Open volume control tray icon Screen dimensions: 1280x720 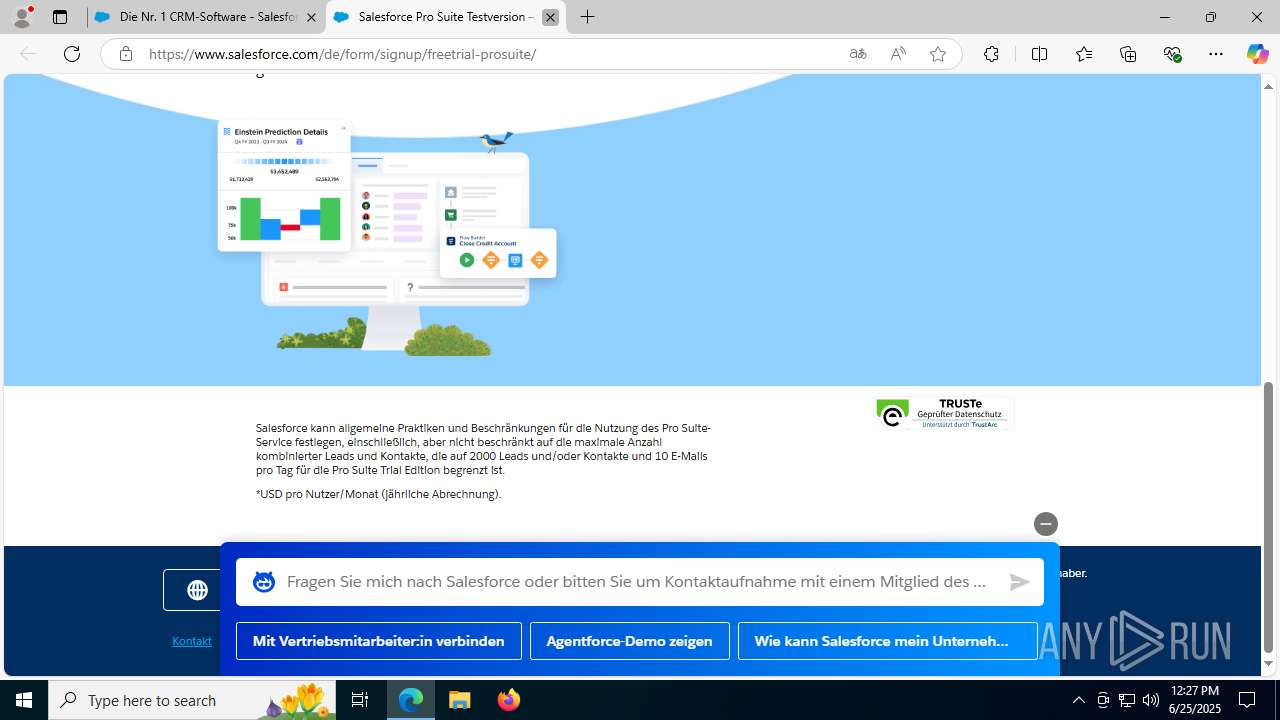click(x=1150, y=700)
